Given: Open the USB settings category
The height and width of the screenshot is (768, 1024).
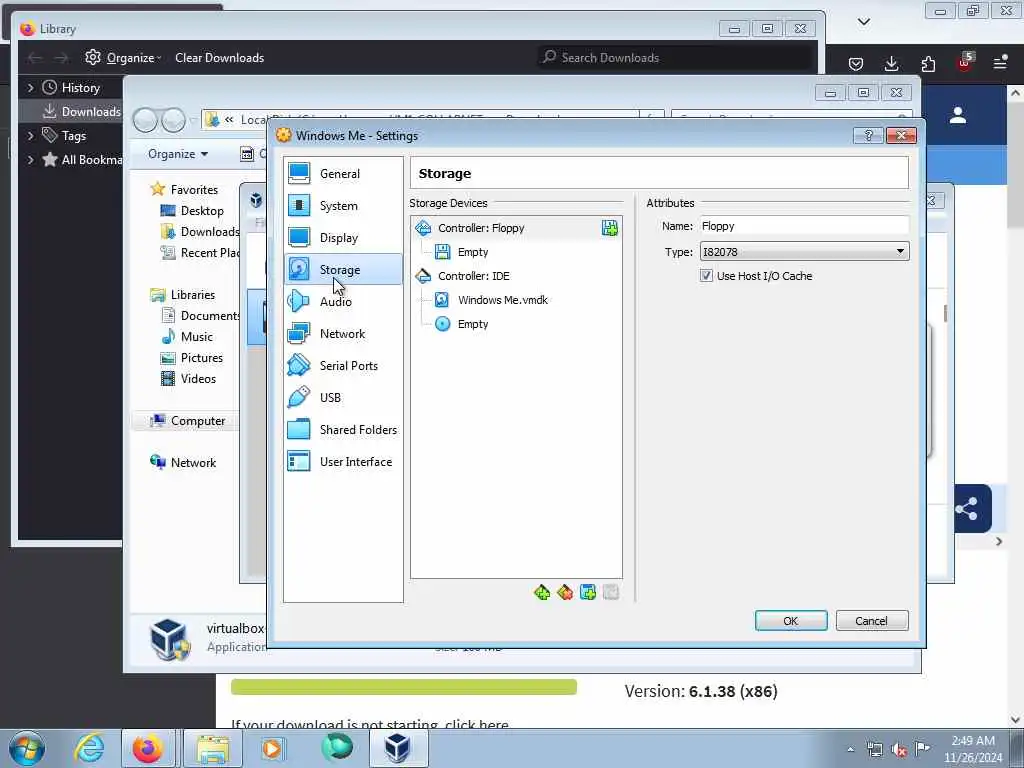Looking at the screenshot, I should tap(343, 398).
